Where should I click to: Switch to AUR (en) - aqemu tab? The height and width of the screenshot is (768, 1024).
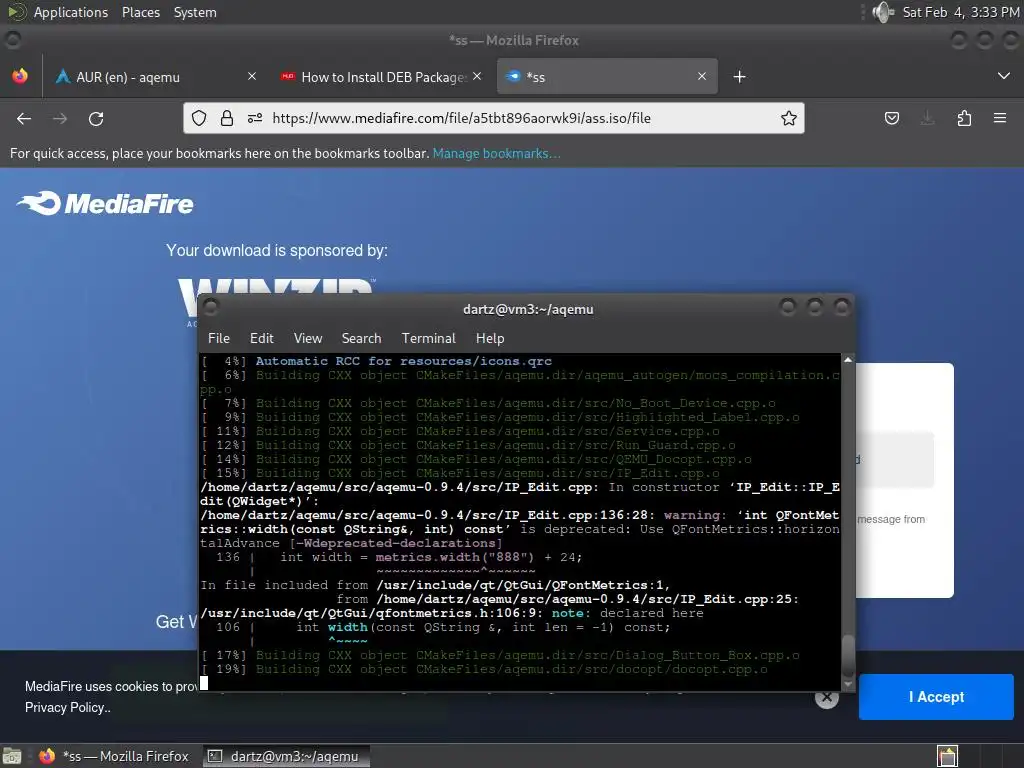[157, 76]
